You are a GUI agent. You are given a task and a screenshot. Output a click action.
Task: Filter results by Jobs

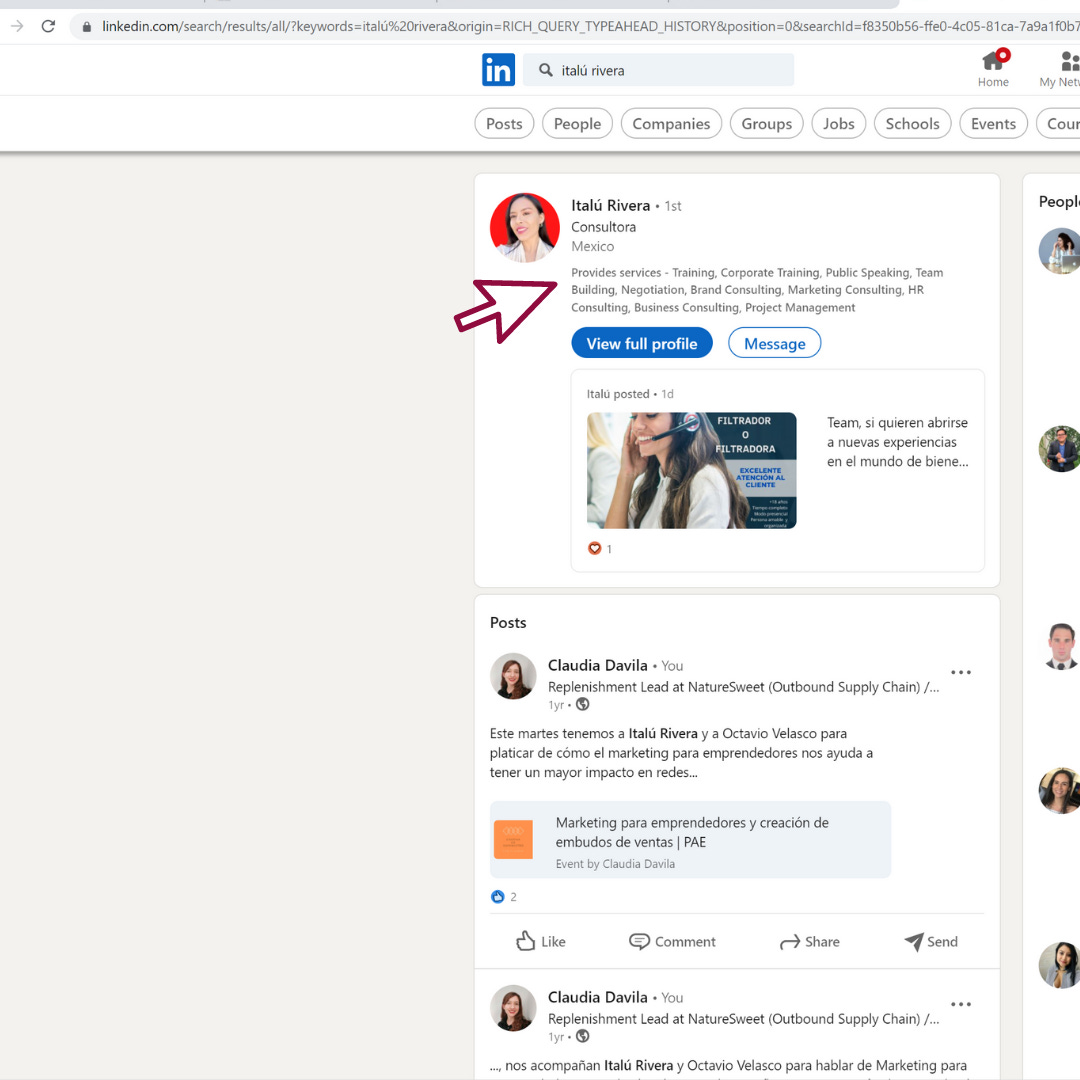pos(838,124)
